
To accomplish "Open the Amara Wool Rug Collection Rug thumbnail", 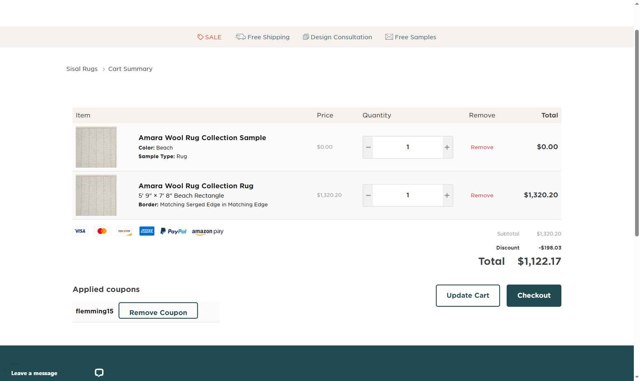I will coord(96,195).
